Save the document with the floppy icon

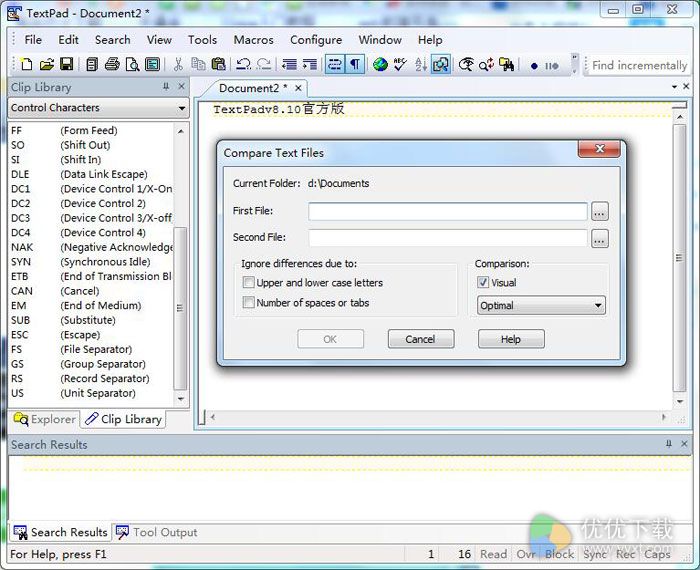point(67,65)
